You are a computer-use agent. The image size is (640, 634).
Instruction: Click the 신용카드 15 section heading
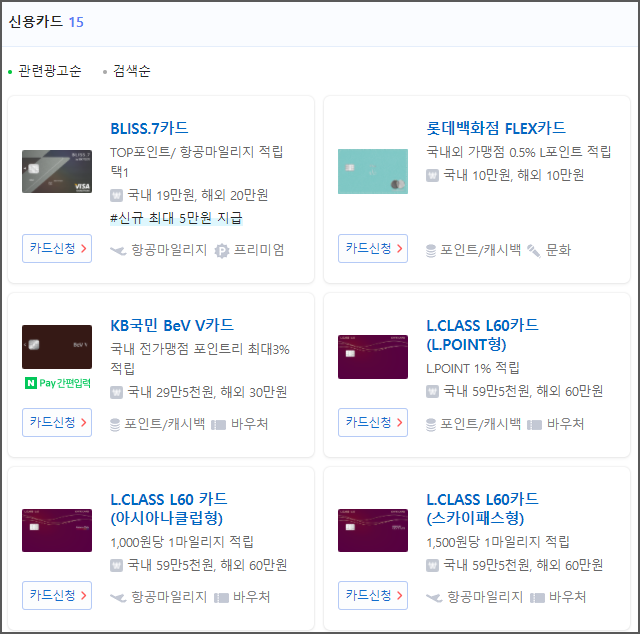[46, 22]
